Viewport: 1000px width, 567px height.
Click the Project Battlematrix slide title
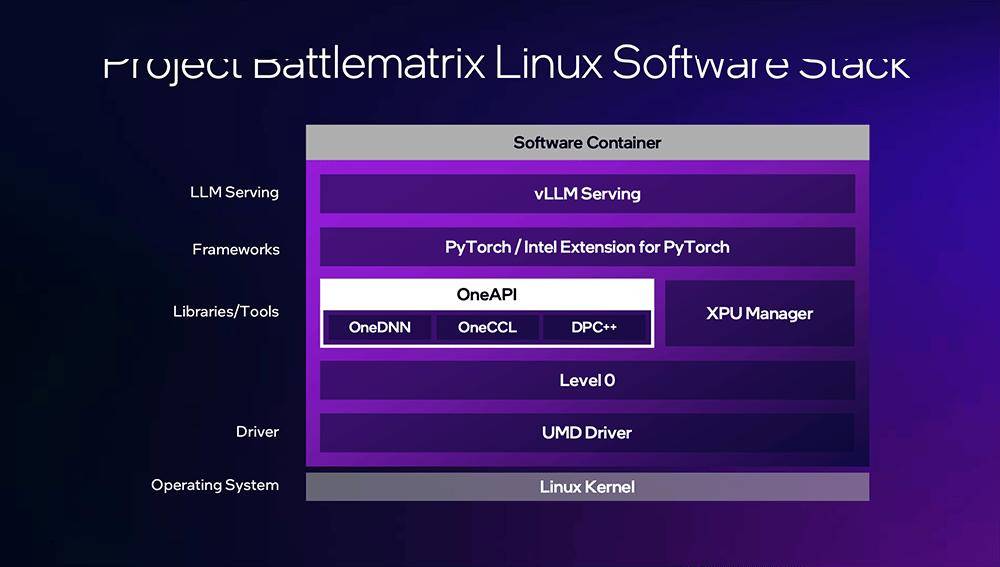506,64
